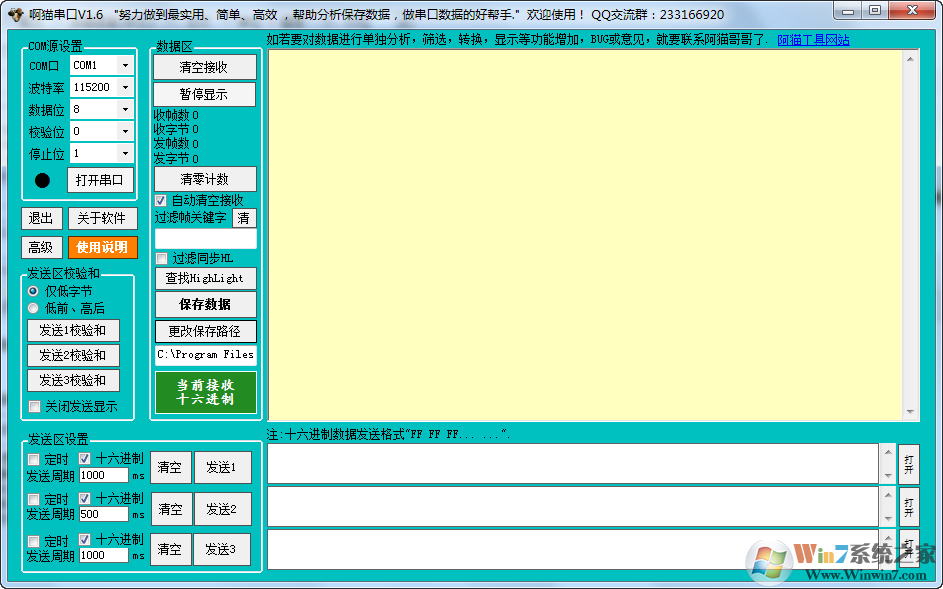Enable 自动清空接收 auto-clear receiving

point(159,200)
